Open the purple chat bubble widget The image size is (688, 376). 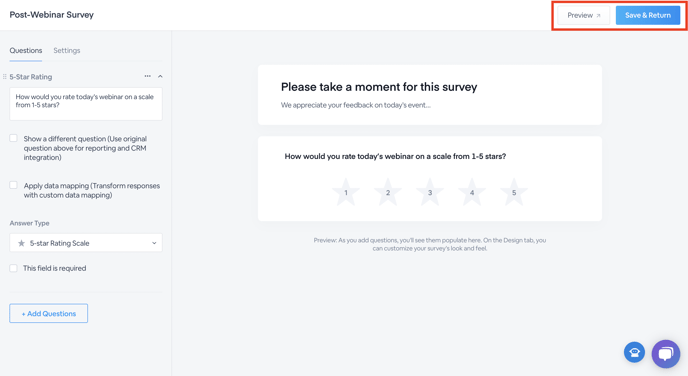pyautogui.click(x=666, y=354)
